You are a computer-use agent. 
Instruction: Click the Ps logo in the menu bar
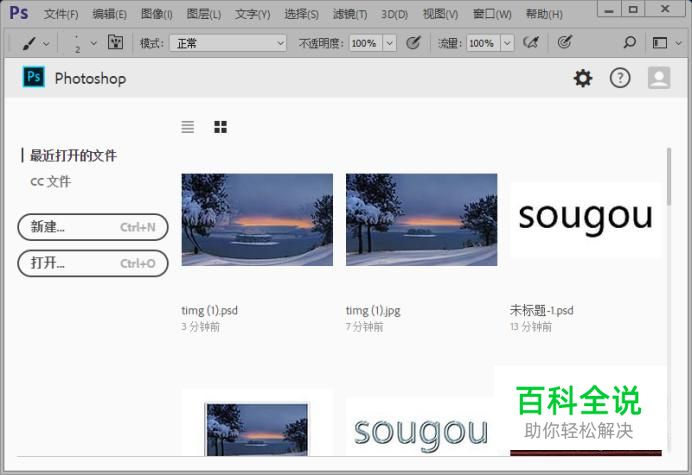pyautogui.click(x=19, y=13)
